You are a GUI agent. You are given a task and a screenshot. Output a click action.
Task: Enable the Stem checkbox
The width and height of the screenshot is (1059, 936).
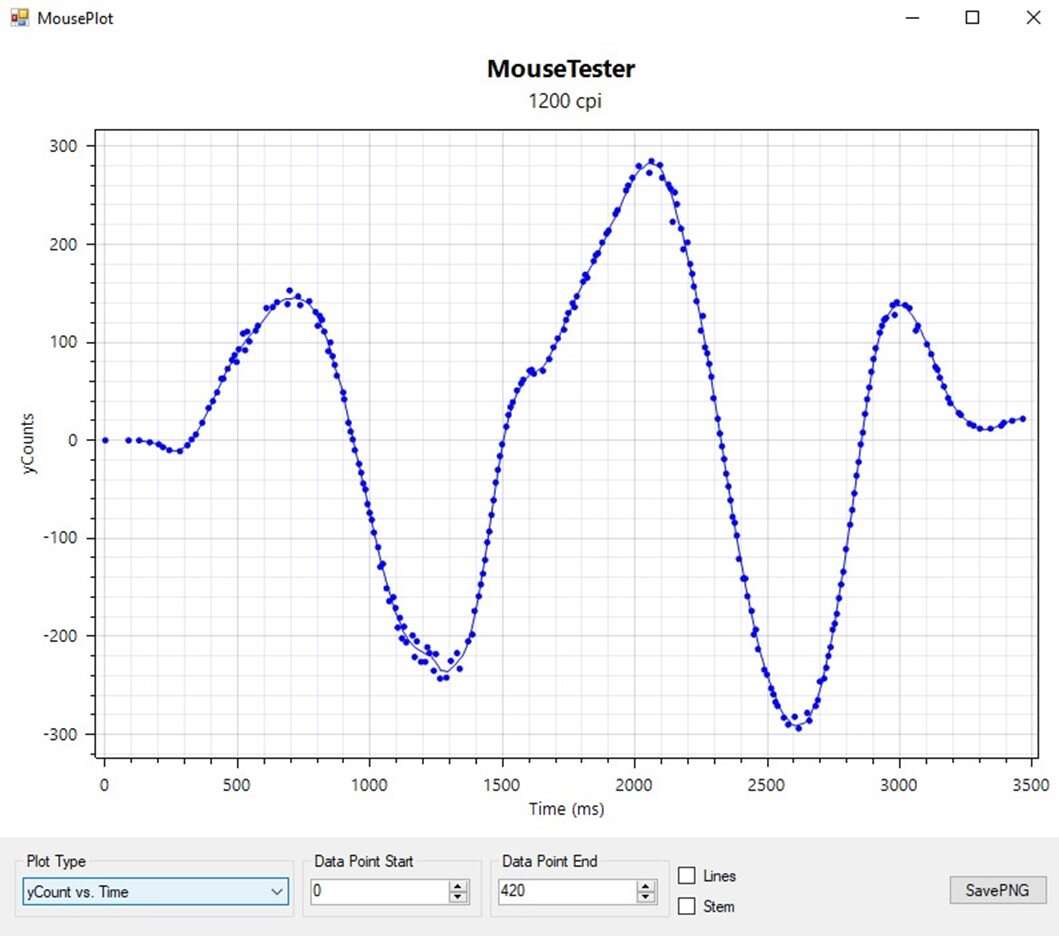point(687,907)
